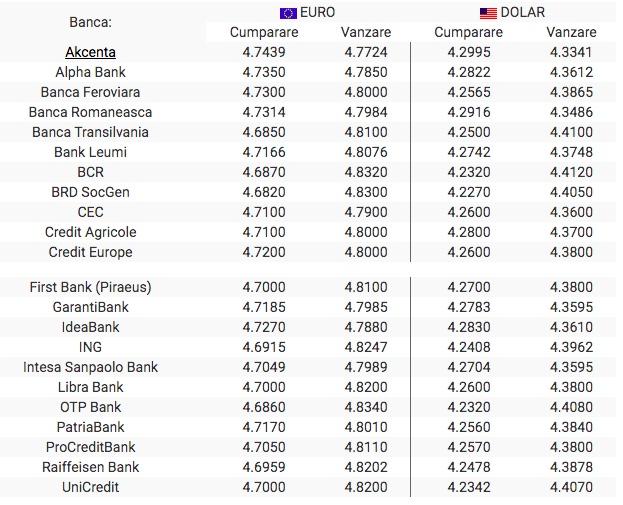Open the Akcenta bank link
The image size is (623, 505).
click(x=90, y=52)
